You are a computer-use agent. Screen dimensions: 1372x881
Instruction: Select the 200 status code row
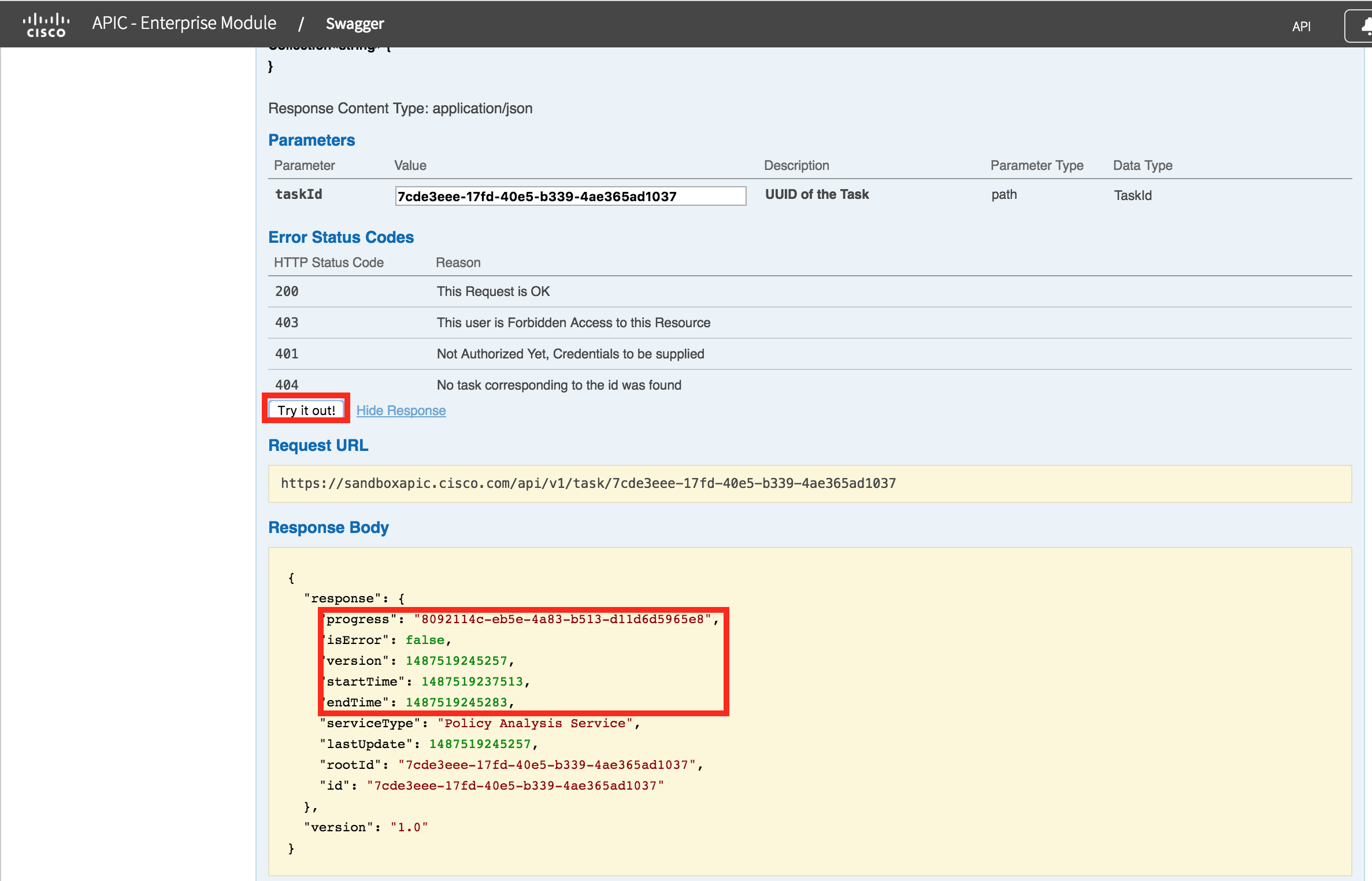[810, 291]
